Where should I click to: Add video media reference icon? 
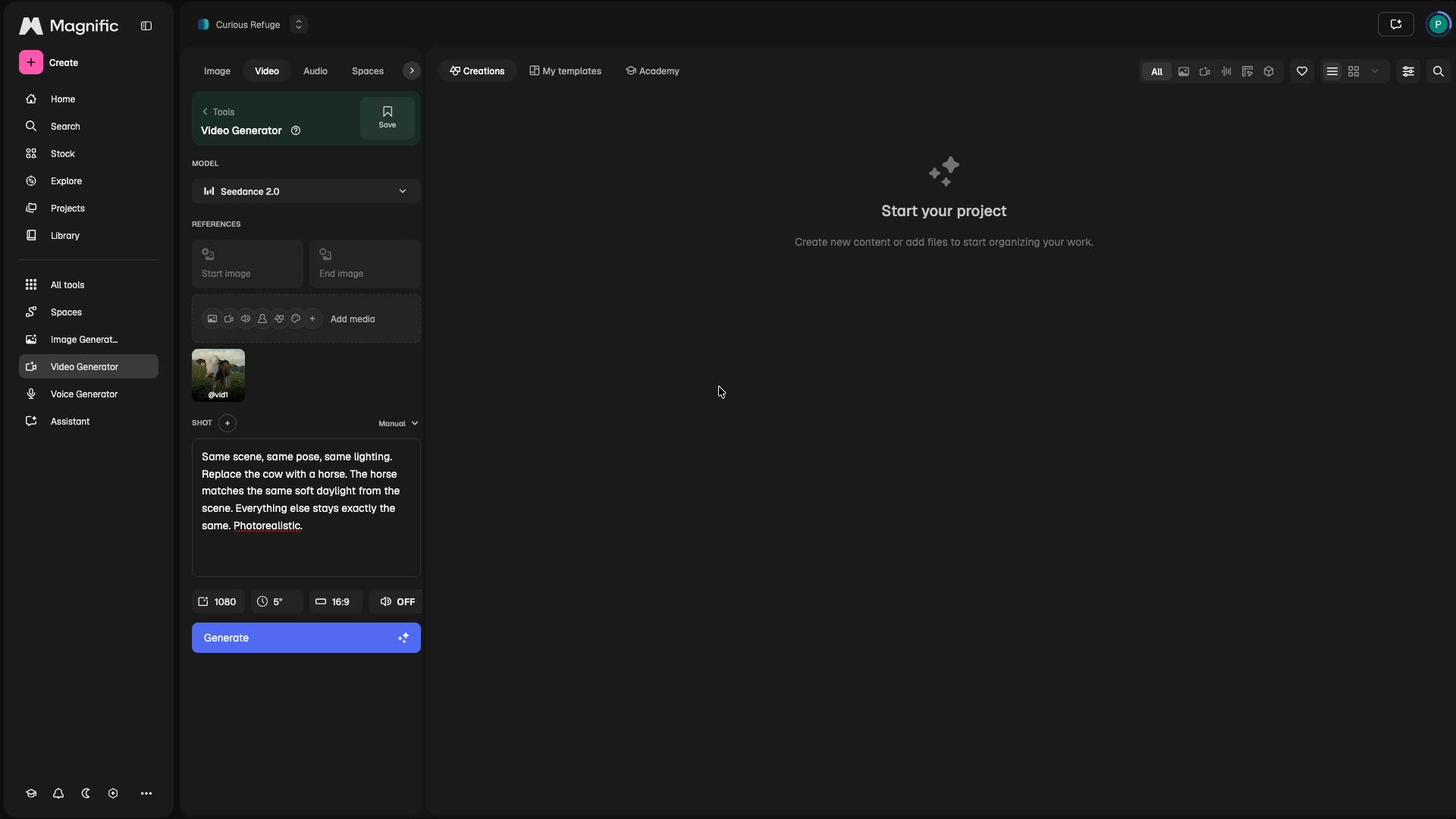229,319
